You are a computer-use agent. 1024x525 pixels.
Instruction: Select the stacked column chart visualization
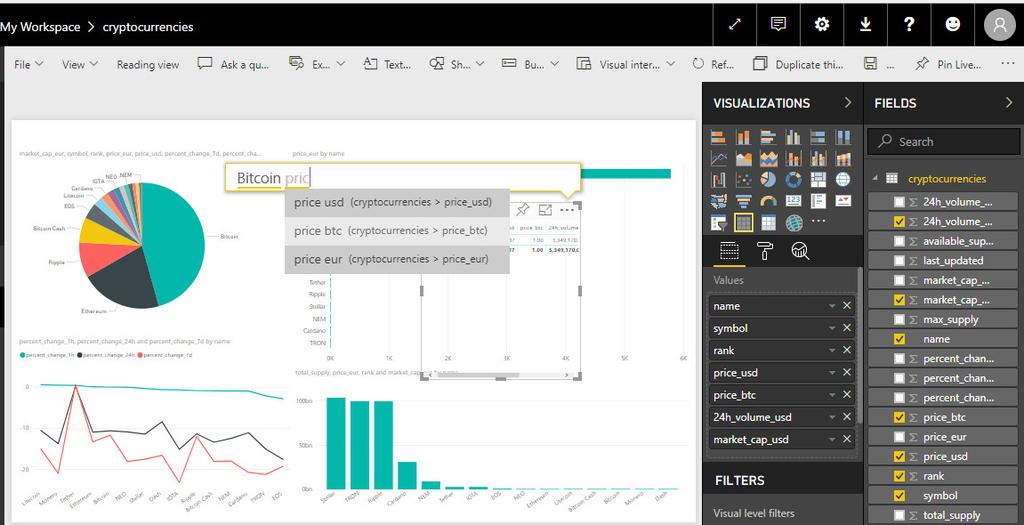[743, 137]
